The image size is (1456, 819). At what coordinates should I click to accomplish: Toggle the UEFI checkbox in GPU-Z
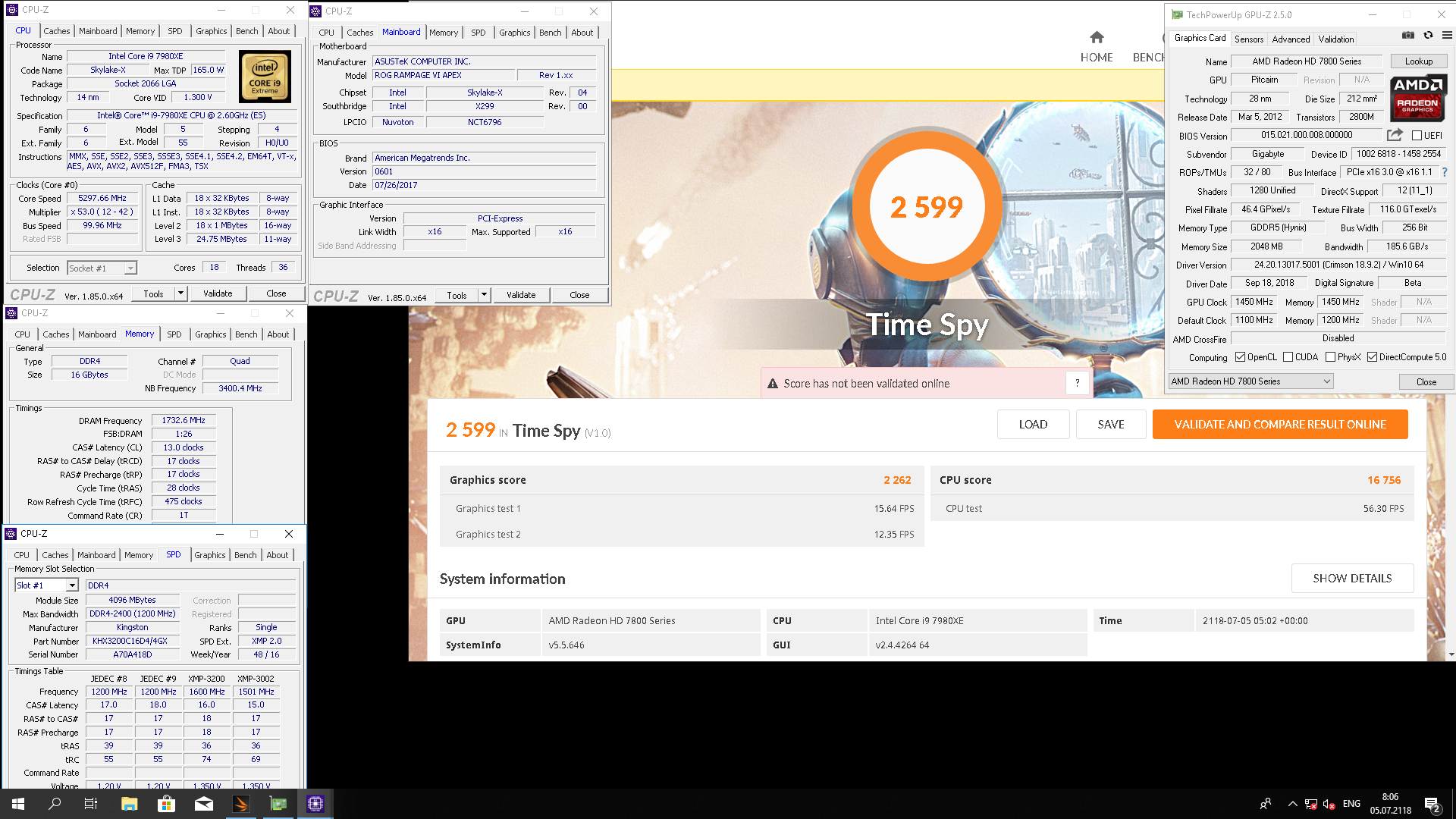1417,136
